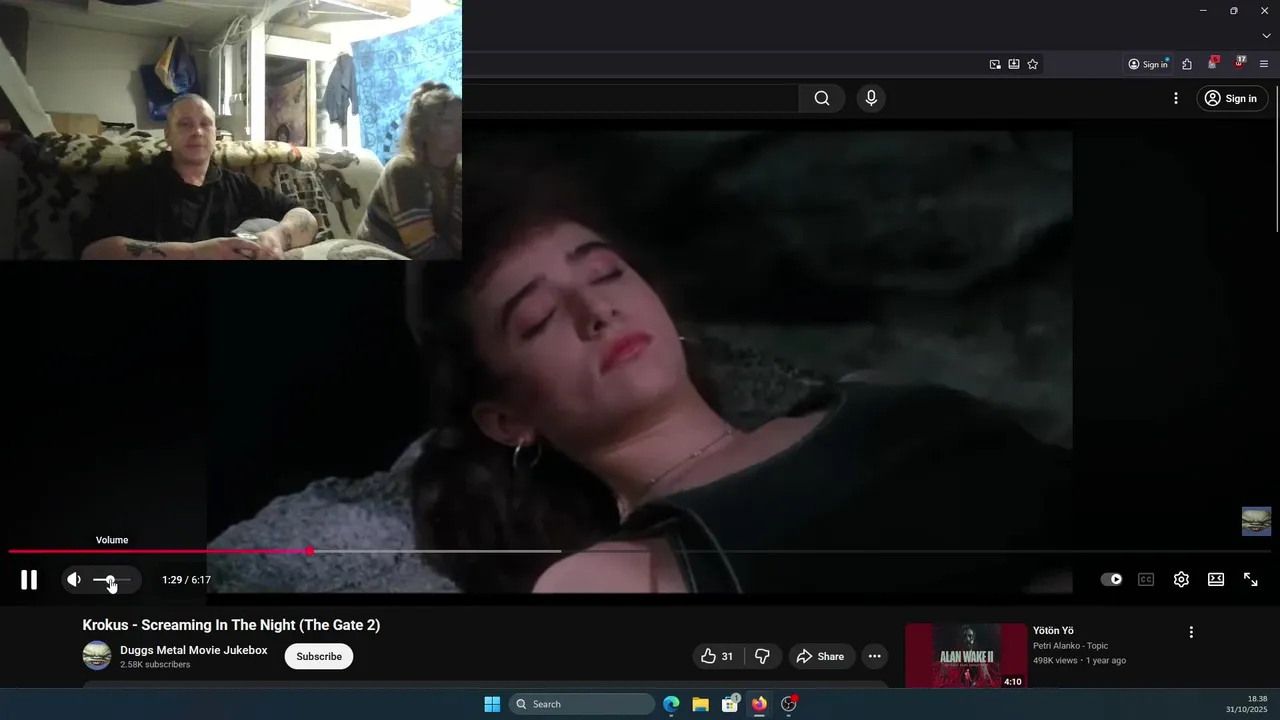Open Microsoft Edge from the taskbar
Screen dimensions: 1280x720
tap(671, 704)
